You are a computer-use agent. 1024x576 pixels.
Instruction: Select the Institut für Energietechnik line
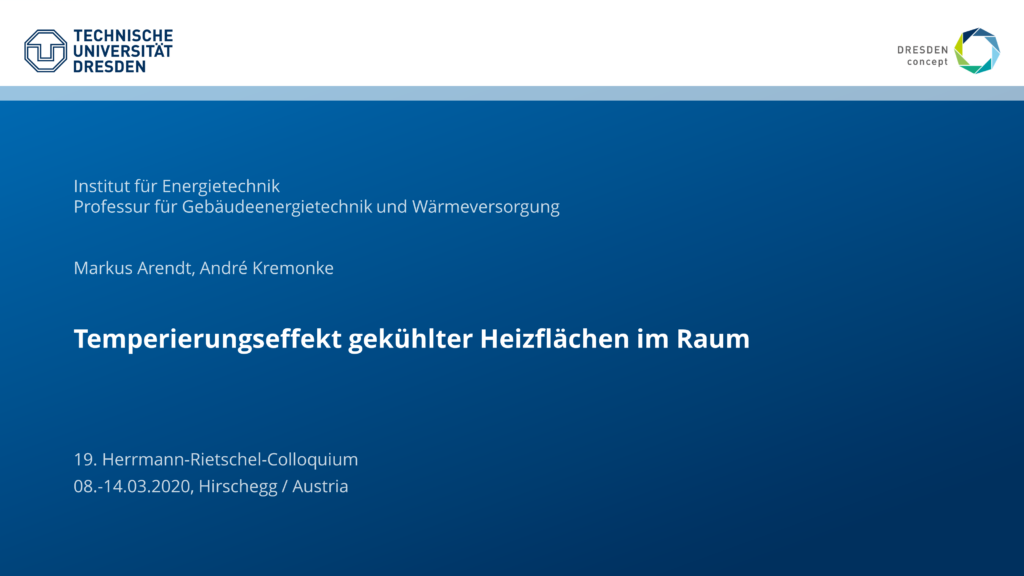177,186
